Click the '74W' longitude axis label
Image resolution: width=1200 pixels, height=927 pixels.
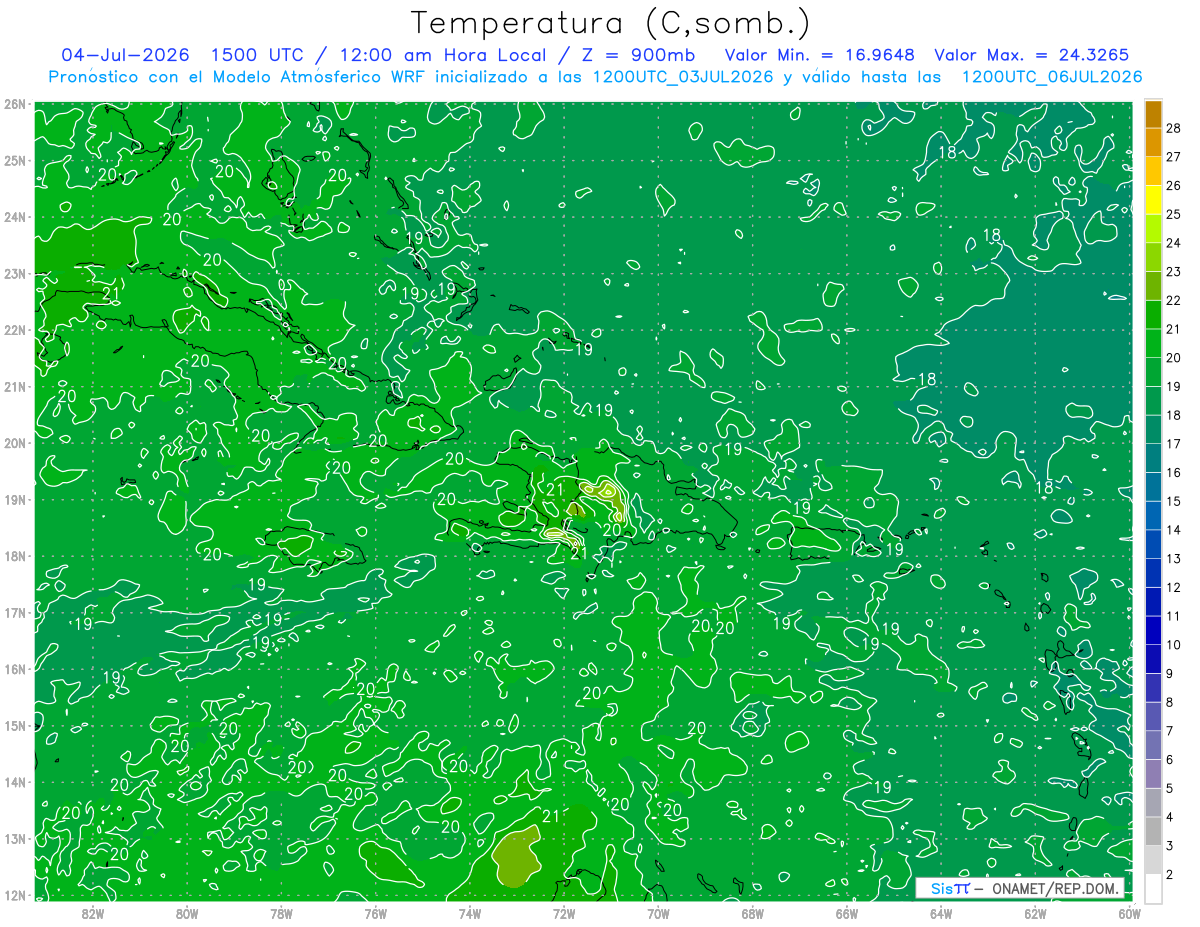pos(470,913)
